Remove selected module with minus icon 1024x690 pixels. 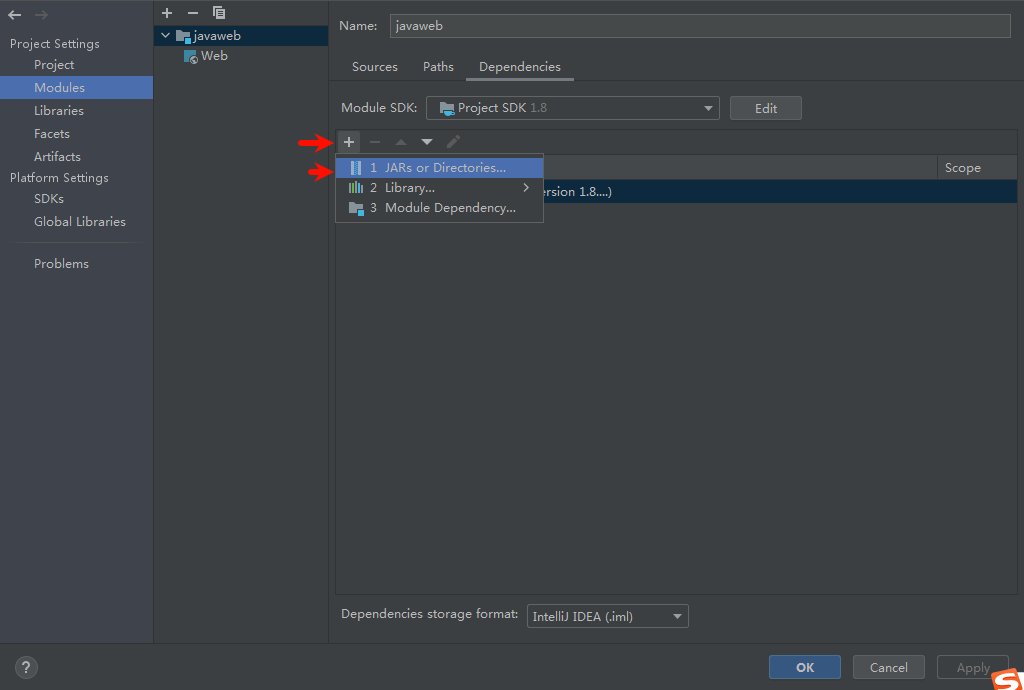point(193,13)
